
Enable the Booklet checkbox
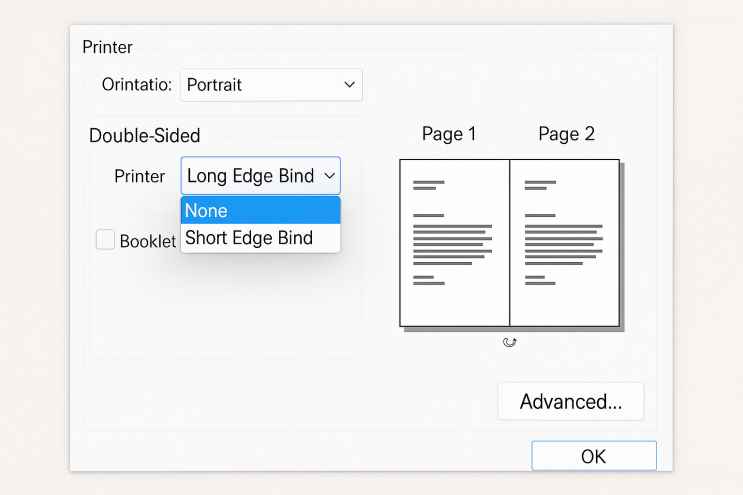point(105,240)
